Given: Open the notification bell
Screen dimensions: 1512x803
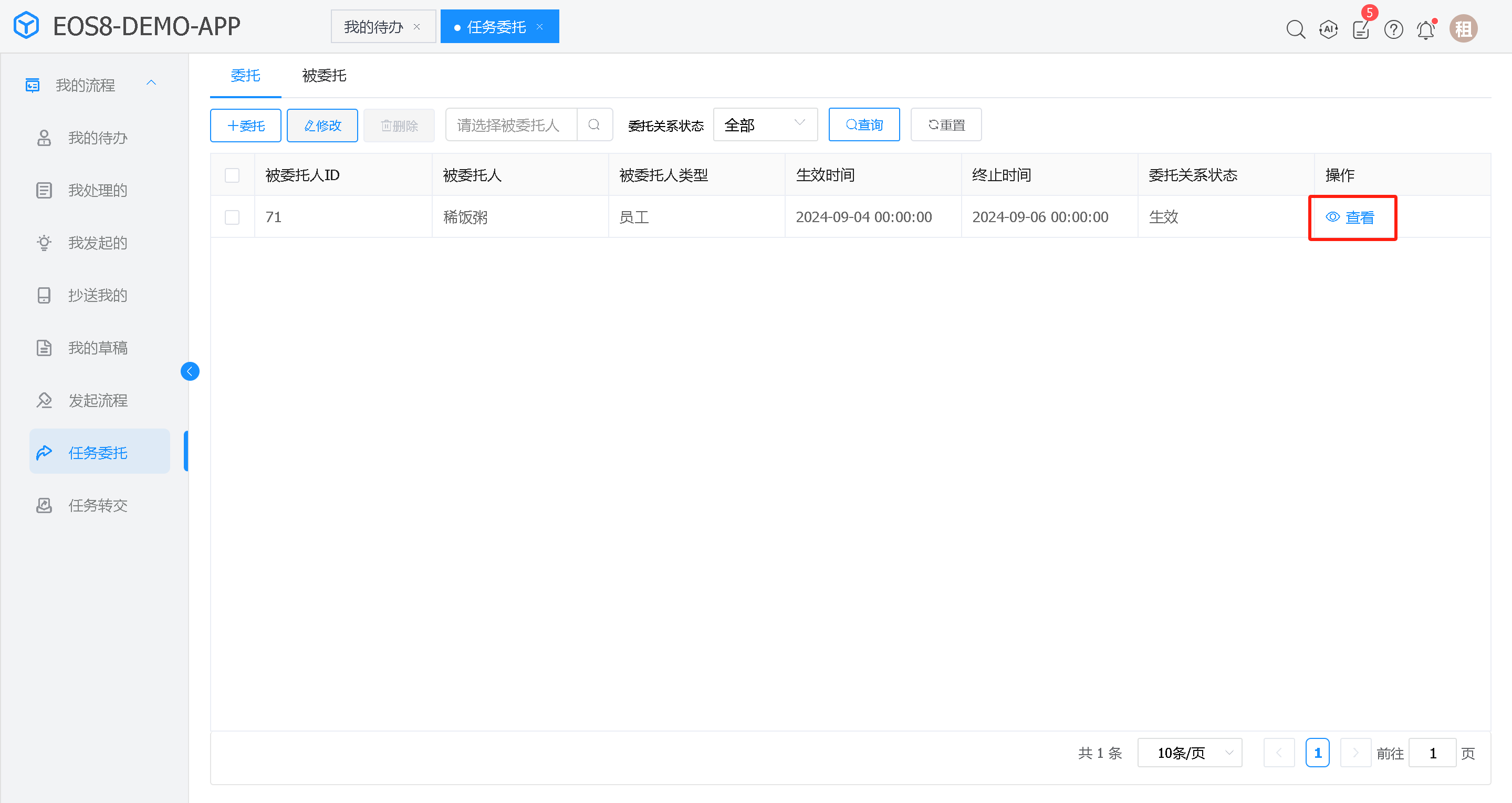Looking at the screenshot, I should [x=1425, y=29].
